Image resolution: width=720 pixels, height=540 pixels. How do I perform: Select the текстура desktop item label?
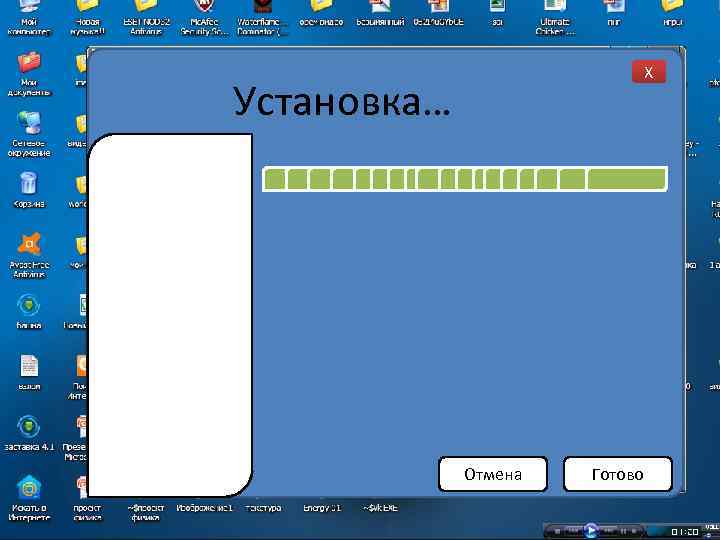click(263, 508)
